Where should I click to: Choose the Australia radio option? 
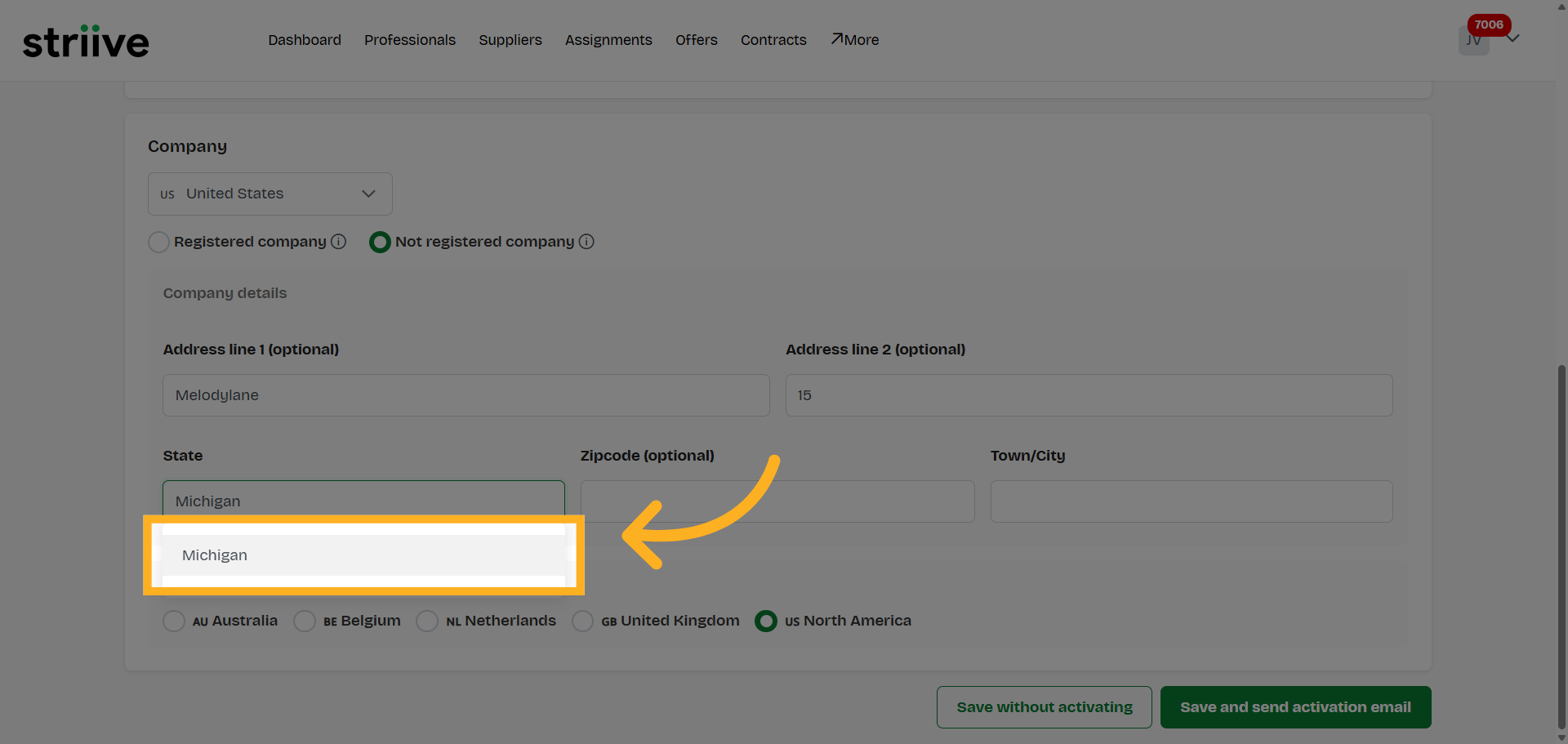pos(174,621)
